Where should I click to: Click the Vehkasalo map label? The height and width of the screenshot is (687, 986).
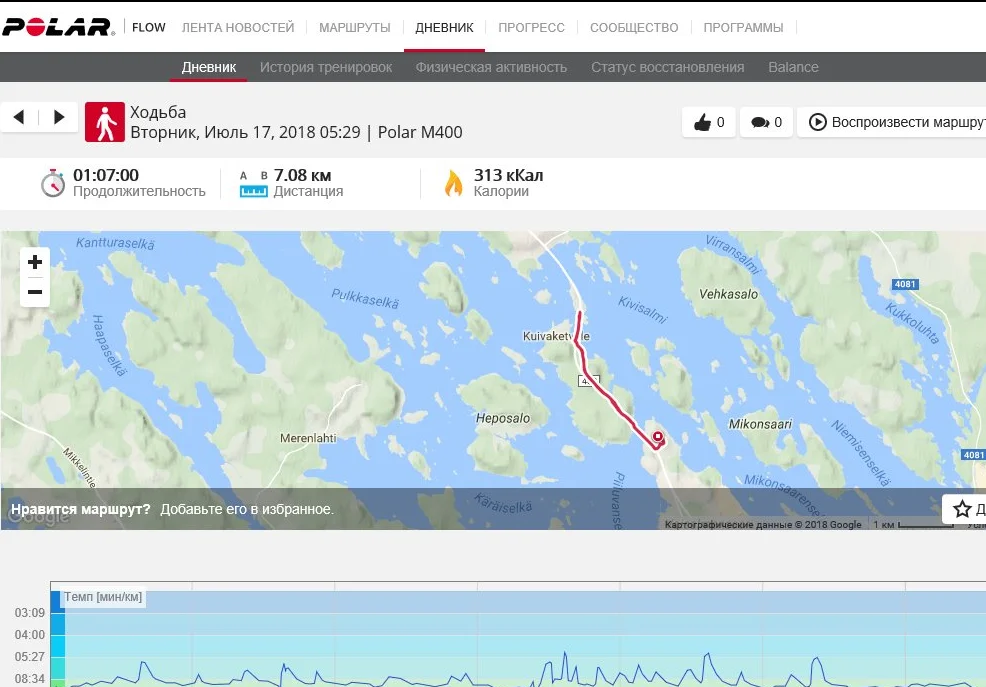[x=728, y=294]
